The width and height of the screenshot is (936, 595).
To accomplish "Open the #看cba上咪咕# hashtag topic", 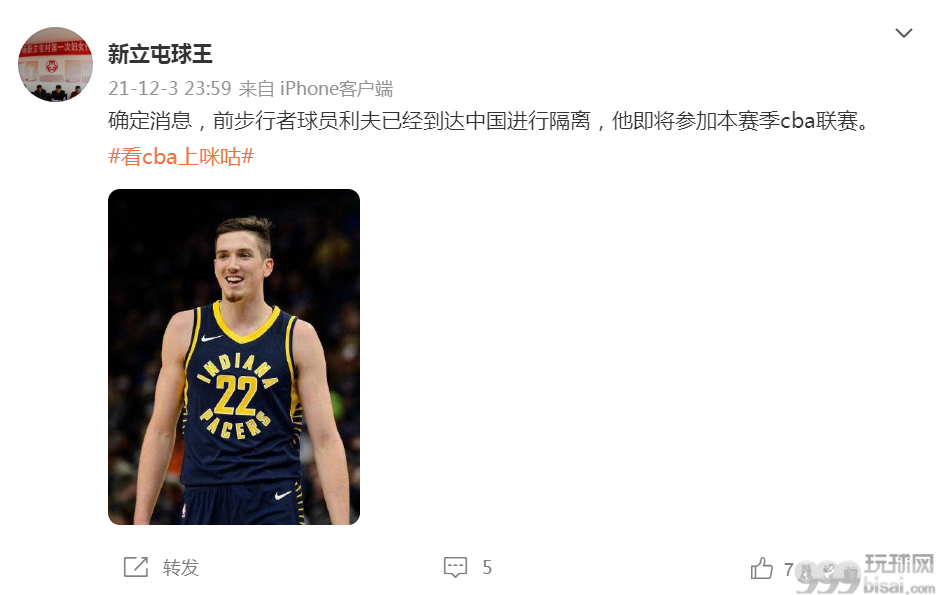I will pyautogui.click(x=181, y=156).
